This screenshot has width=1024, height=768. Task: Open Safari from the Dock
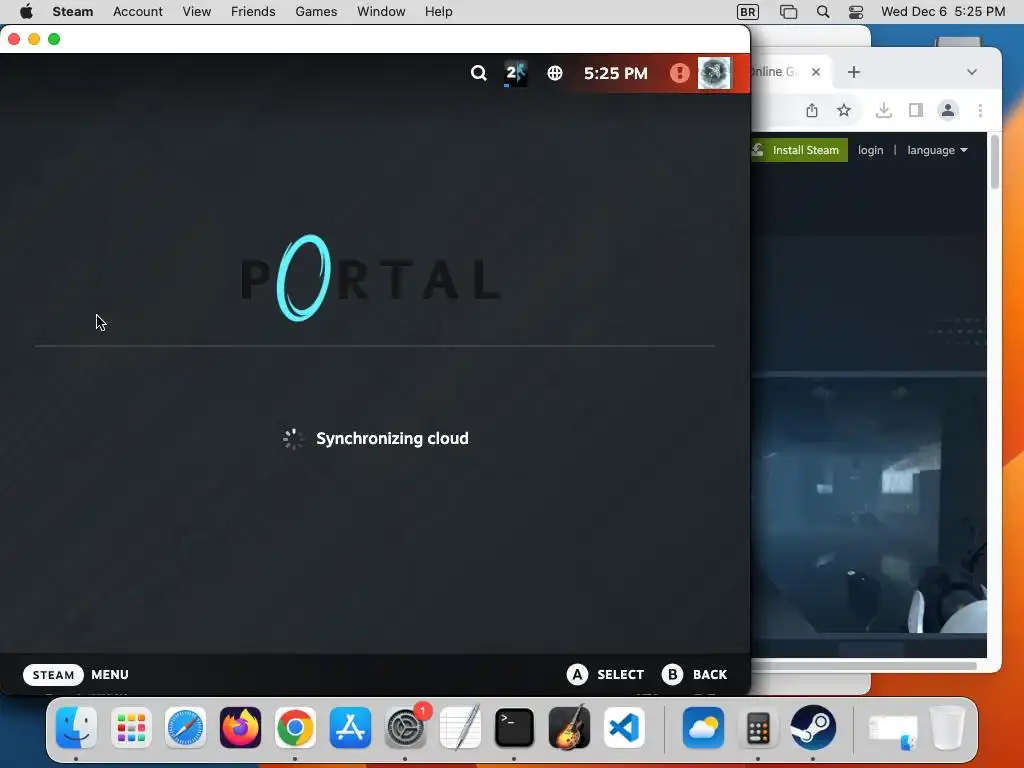click(185, 728)
